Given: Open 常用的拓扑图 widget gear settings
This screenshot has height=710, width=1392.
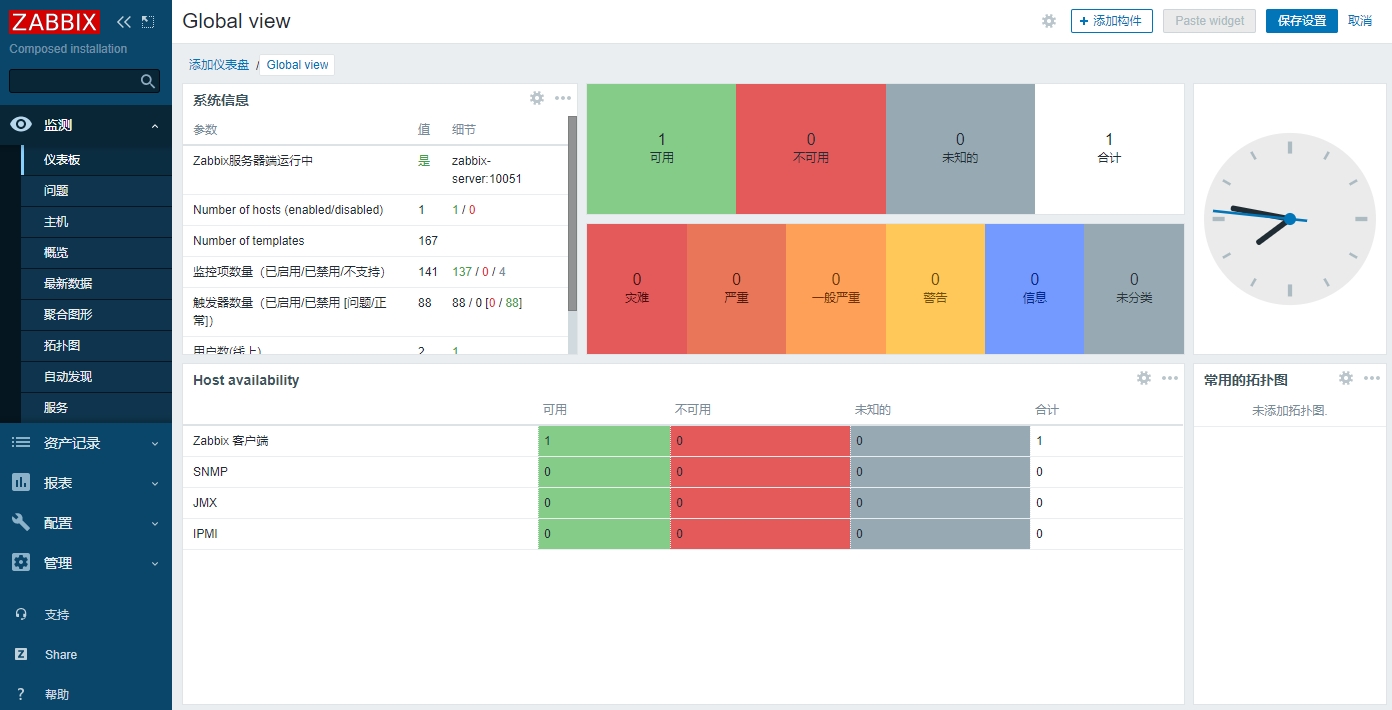Looking at the screenshot, I should coord(1346,378).
